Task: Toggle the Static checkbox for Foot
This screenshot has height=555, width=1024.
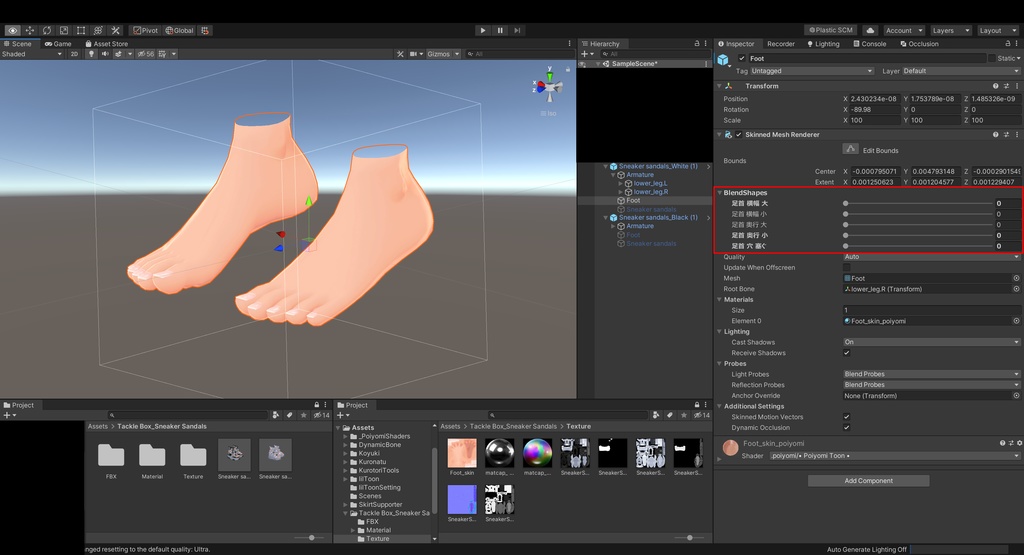Action: point(992,58)
